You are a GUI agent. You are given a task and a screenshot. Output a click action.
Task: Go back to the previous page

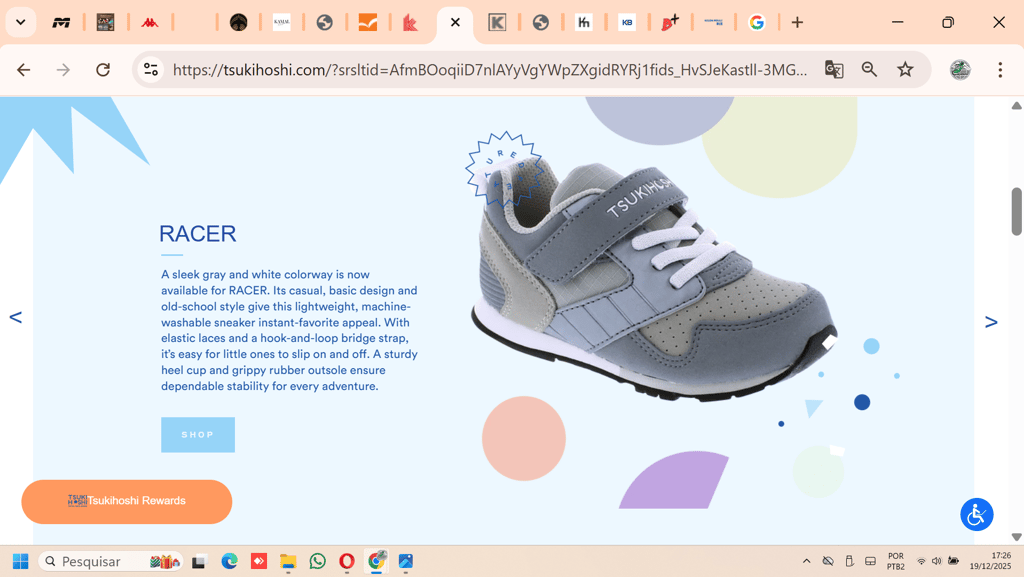point(24,69)
